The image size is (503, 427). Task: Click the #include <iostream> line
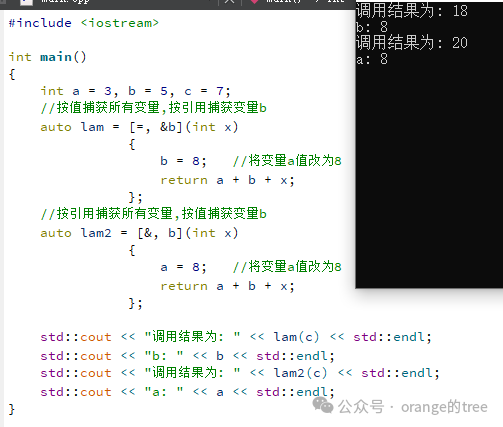(x=83, y=23)
